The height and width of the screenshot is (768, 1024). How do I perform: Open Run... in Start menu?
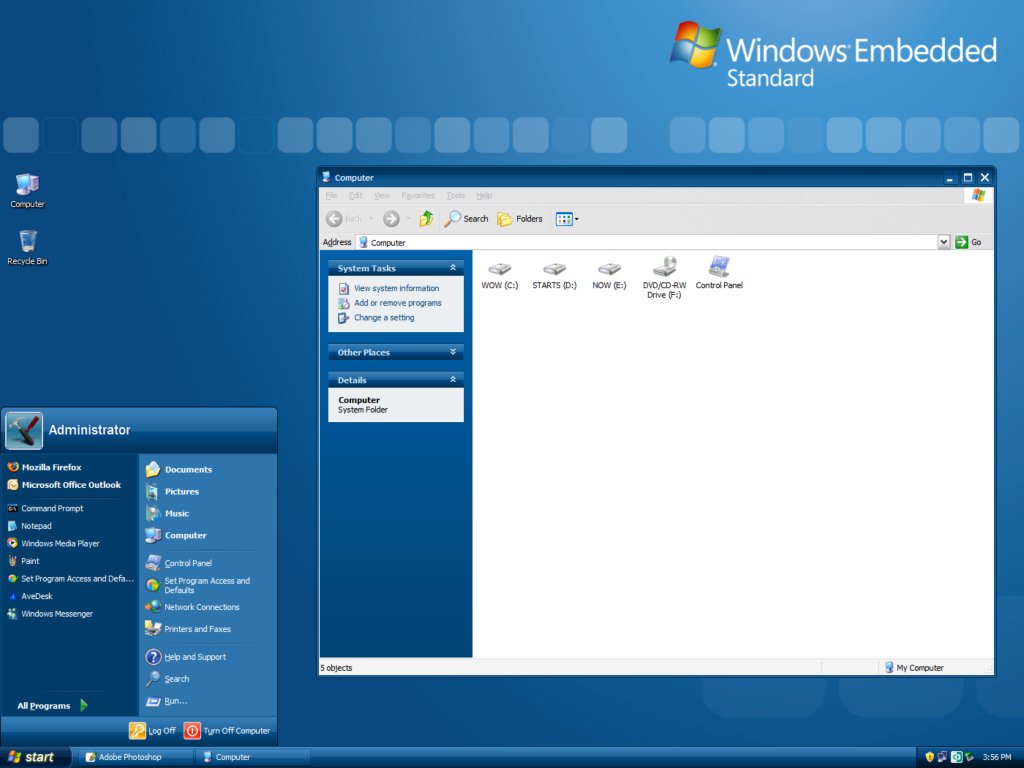pyautogui.click(x=167, y=701)
